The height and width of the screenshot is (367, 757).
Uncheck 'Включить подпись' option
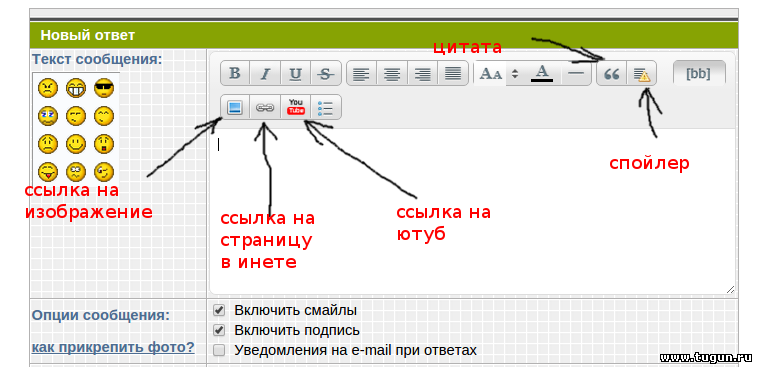click(x=219, y=330)
